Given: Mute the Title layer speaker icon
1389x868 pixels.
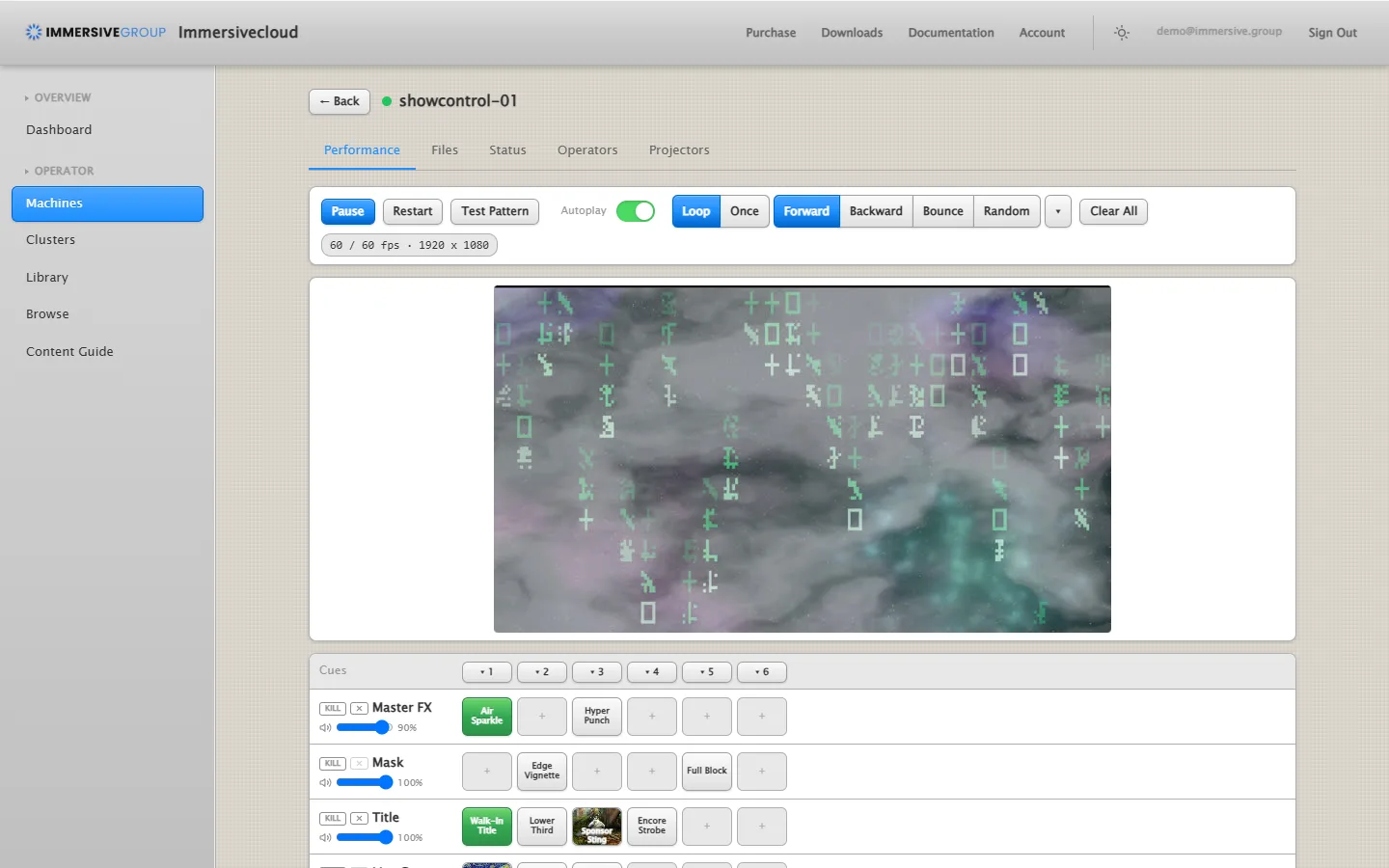Looking at the screenshot, I should (x=326, y=838).
